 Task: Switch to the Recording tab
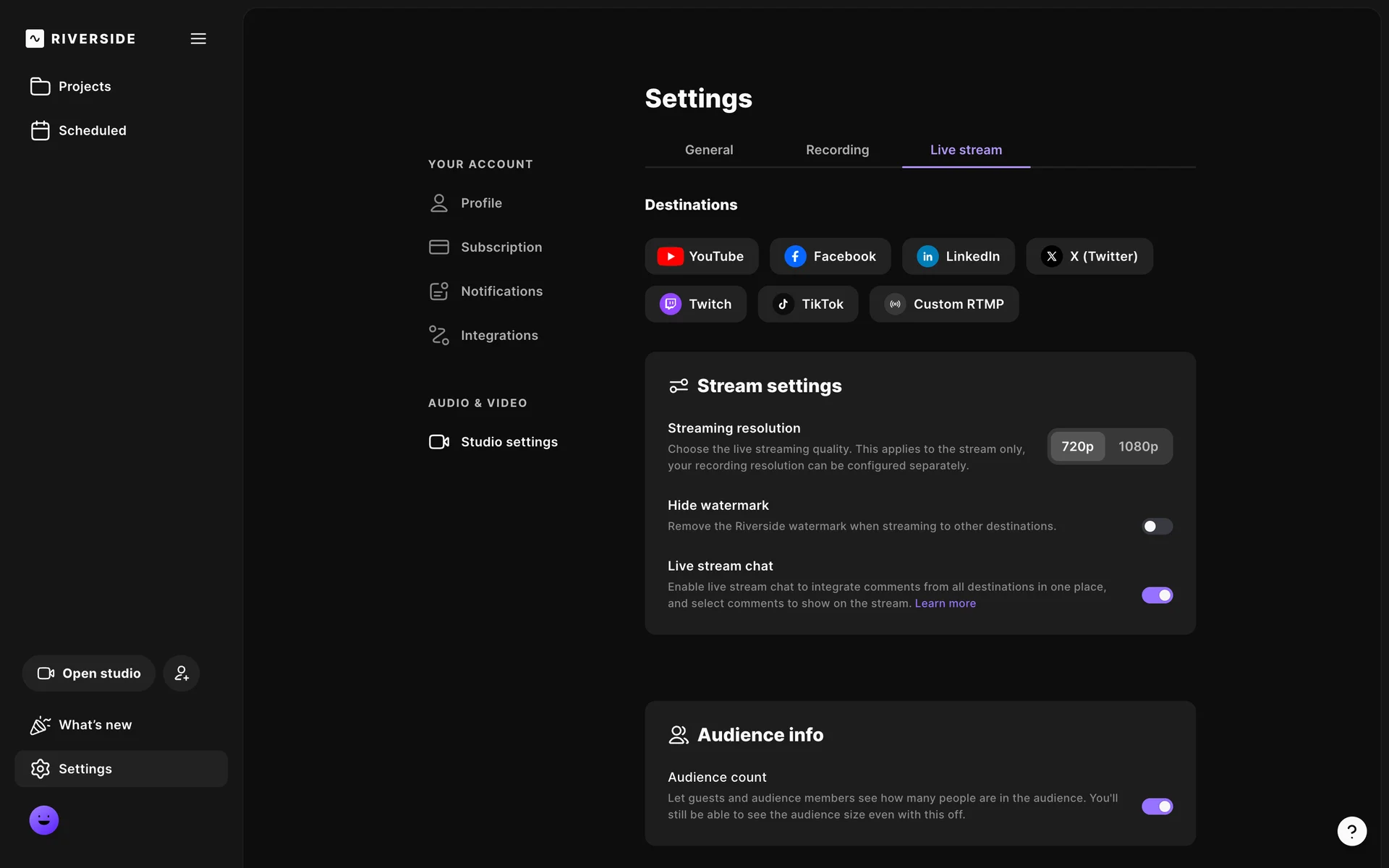(x=837, y=150)
